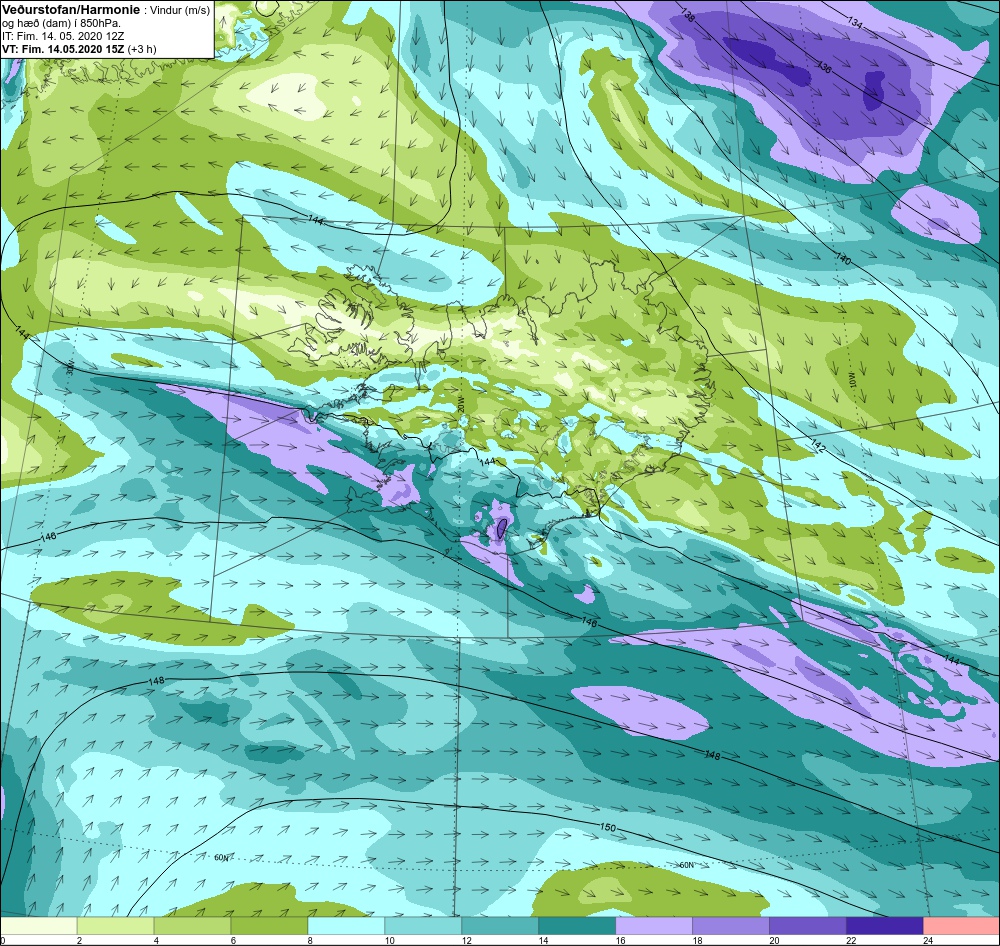Click the '134' height contour label

pyautogui.click(x=855, y=22)
